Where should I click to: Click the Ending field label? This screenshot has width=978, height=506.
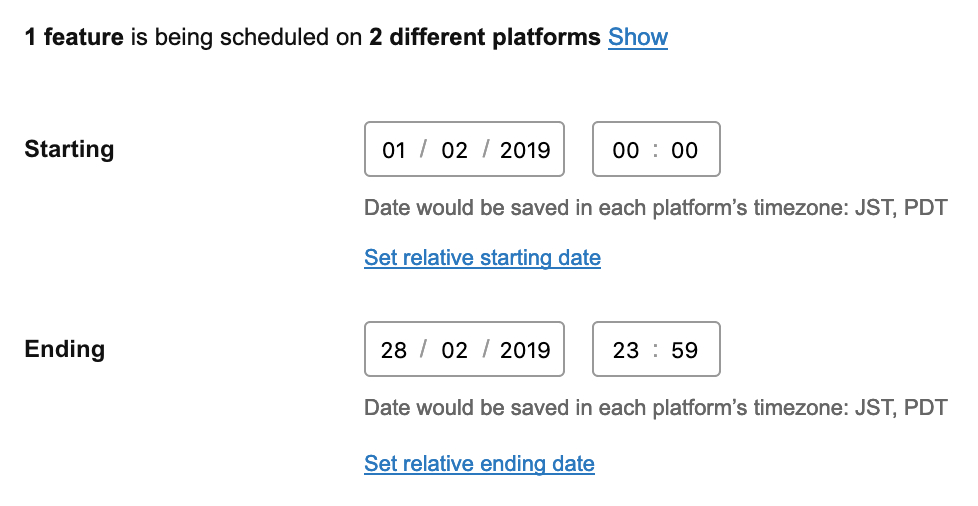[64, 349]
